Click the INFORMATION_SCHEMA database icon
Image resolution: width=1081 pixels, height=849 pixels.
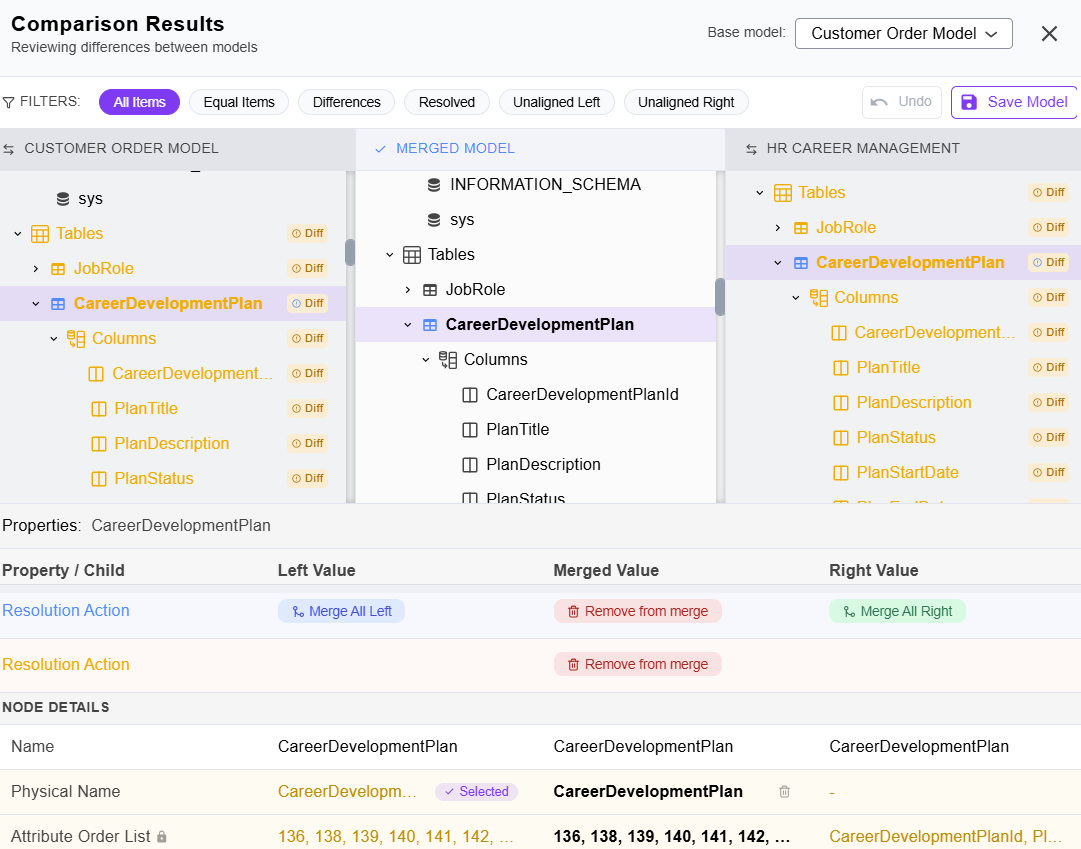click(x=434, y=185)
